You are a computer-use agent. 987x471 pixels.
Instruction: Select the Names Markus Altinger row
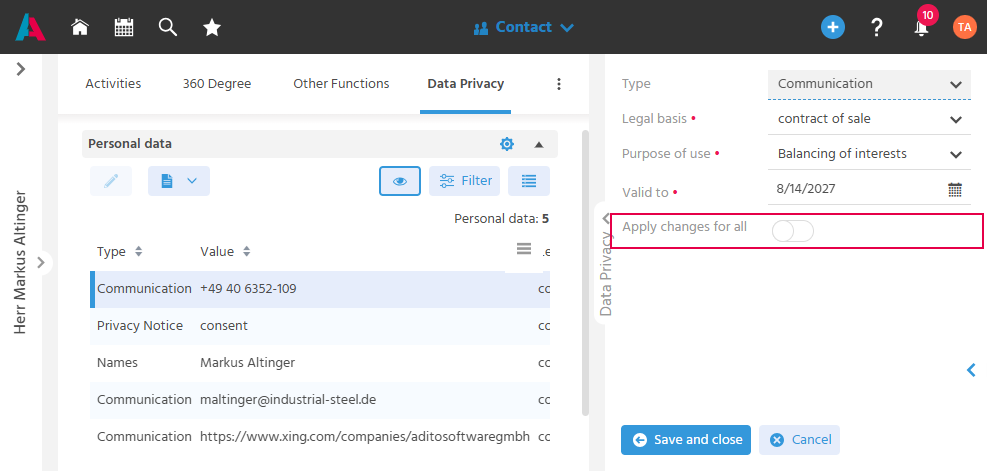[320, 363]
